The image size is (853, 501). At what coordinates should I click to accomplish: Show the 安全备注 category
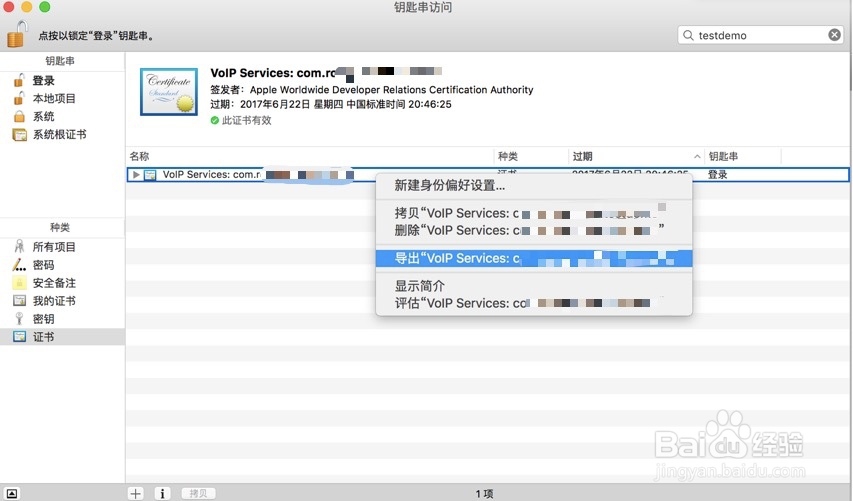click(x=62, y=283)
